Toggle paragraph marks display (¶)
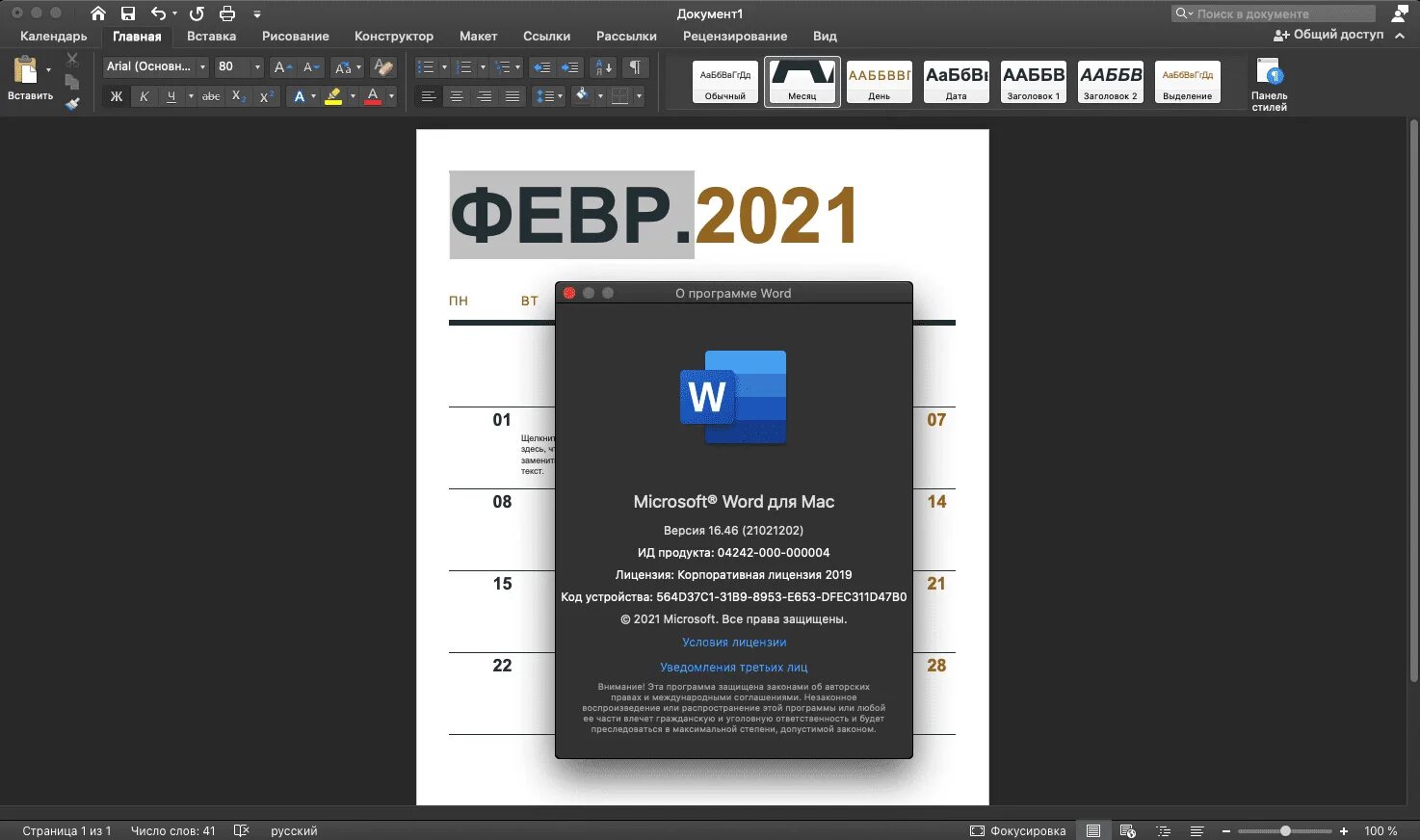The height and width of the screenshot is (840, 1420). click(635, 67)
